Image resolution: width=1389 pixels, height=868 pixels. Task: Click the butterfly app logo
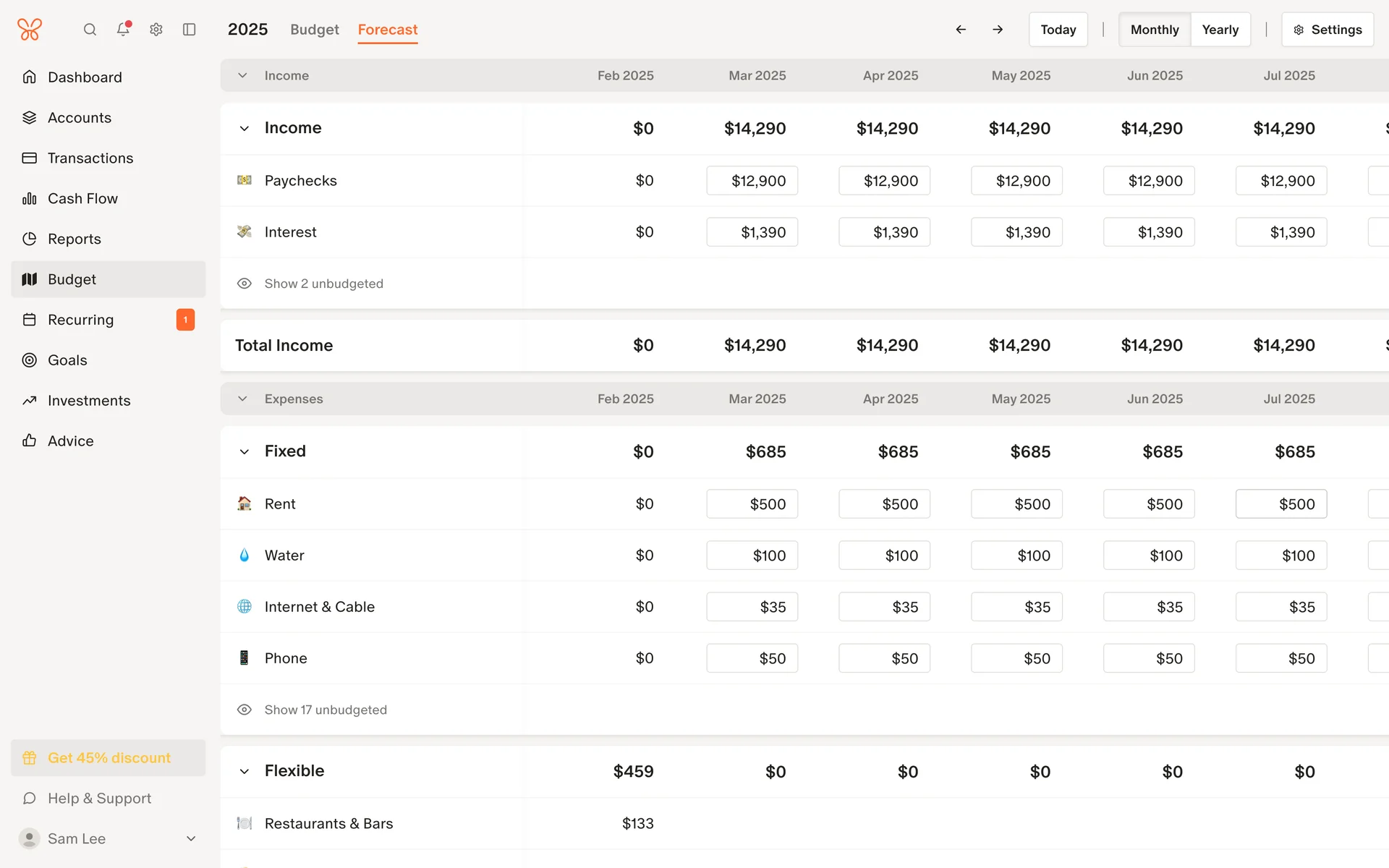click(x=30, y=30)
